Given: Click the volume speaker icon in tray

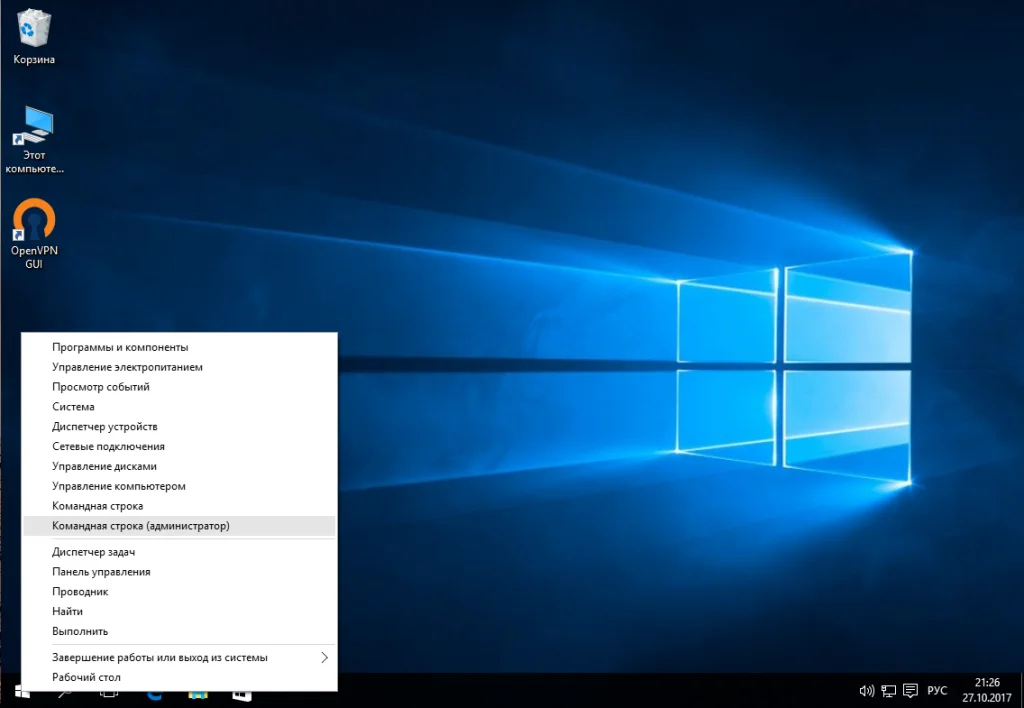Looking at the screenshot, I should coord(866,690).
